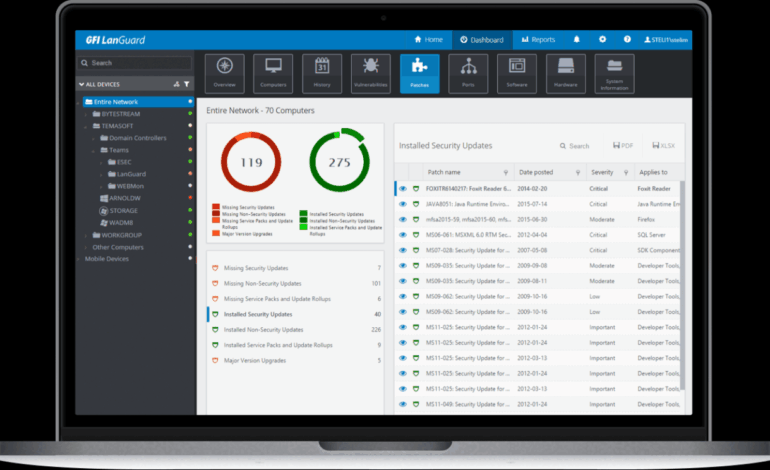Click the green Installed Security Updates legend swatch
Viewport: 770px width, 470px height.
[303, 214]
